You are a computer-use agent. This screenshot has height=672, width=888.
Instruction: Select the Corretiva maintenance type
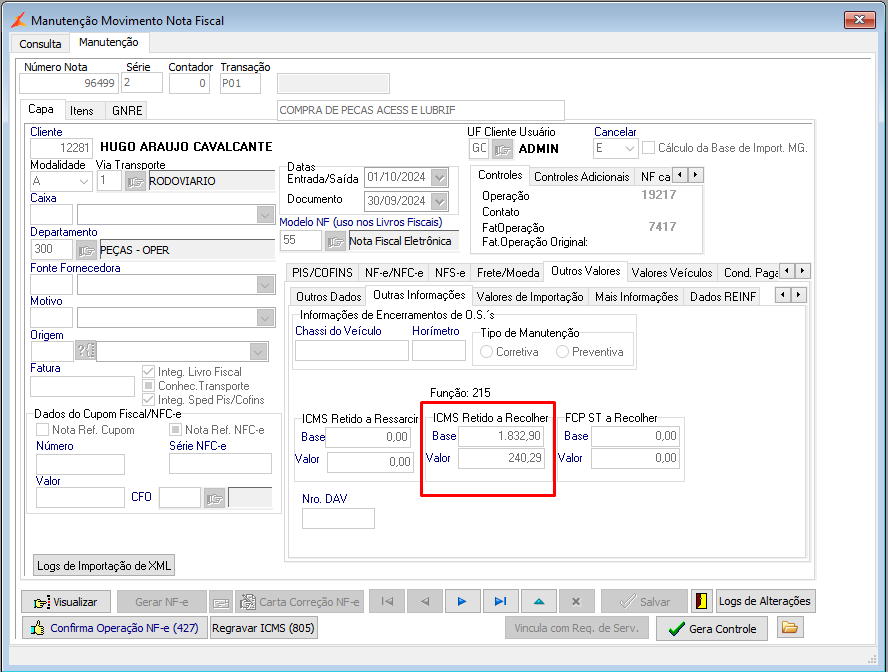click(x=487, y=352)
